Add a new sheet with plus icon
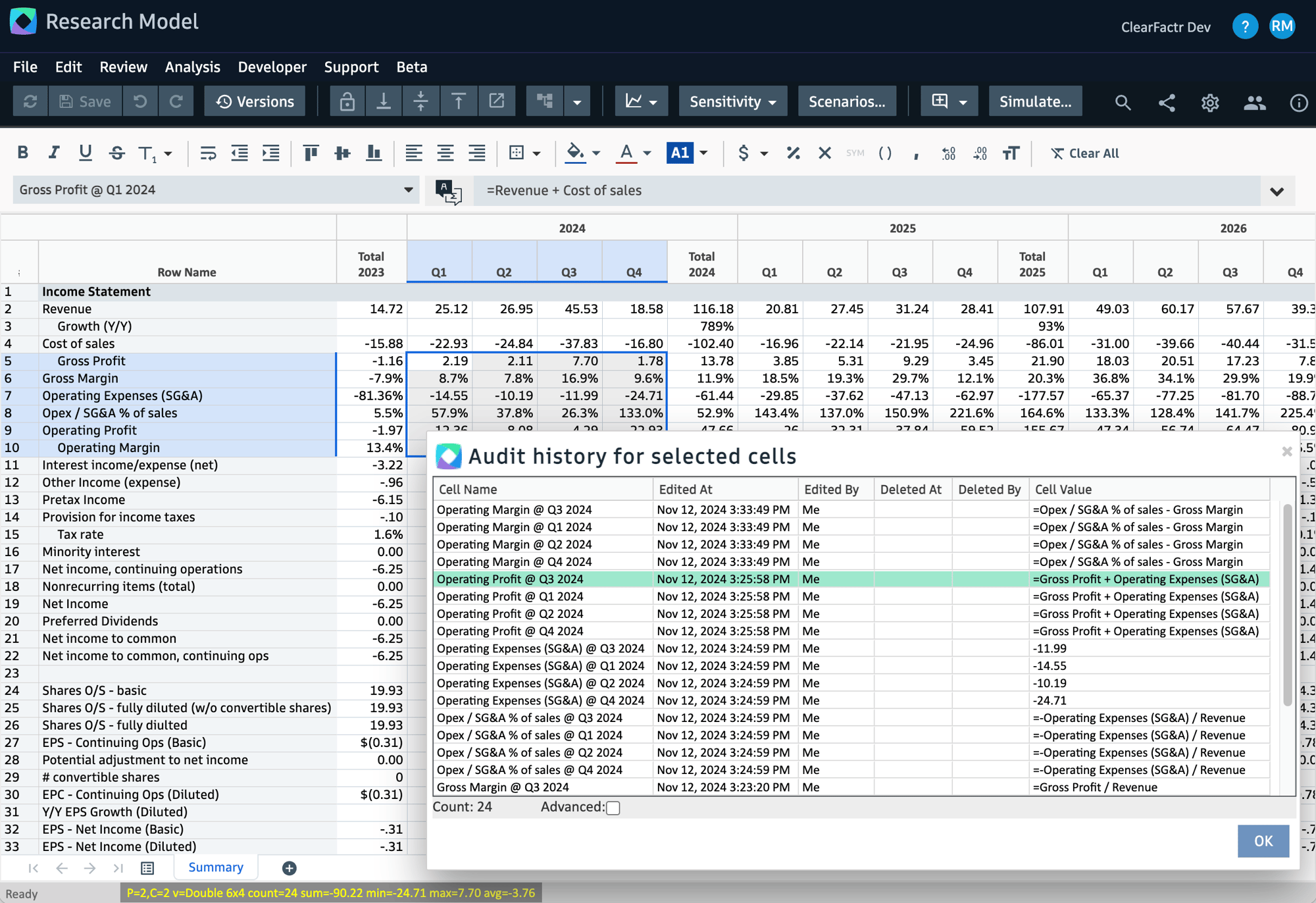 (289, 868)
